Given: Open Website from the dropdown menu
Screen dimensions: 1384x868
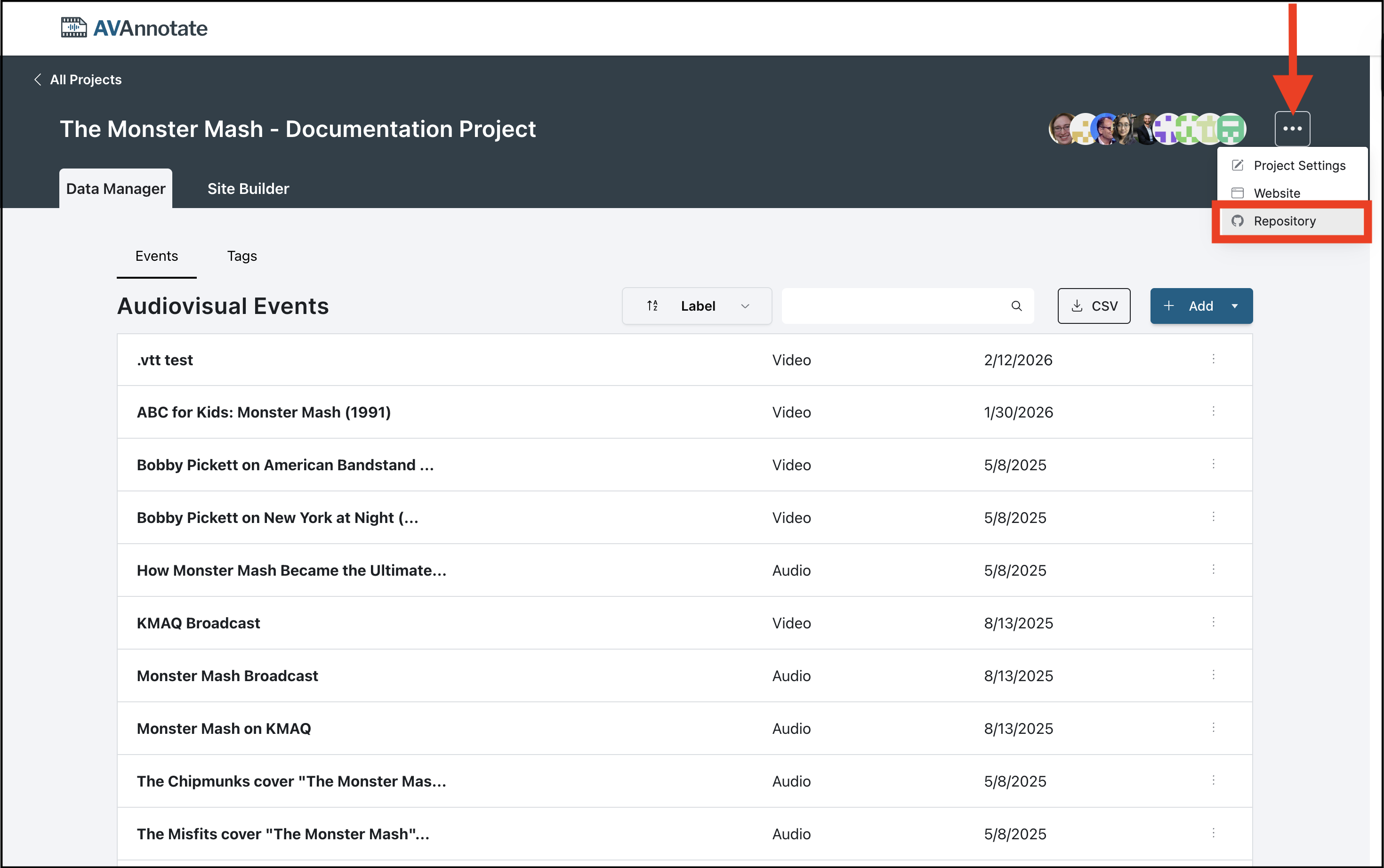Looking at the screenshot, I should click(x=1276, y=193).
